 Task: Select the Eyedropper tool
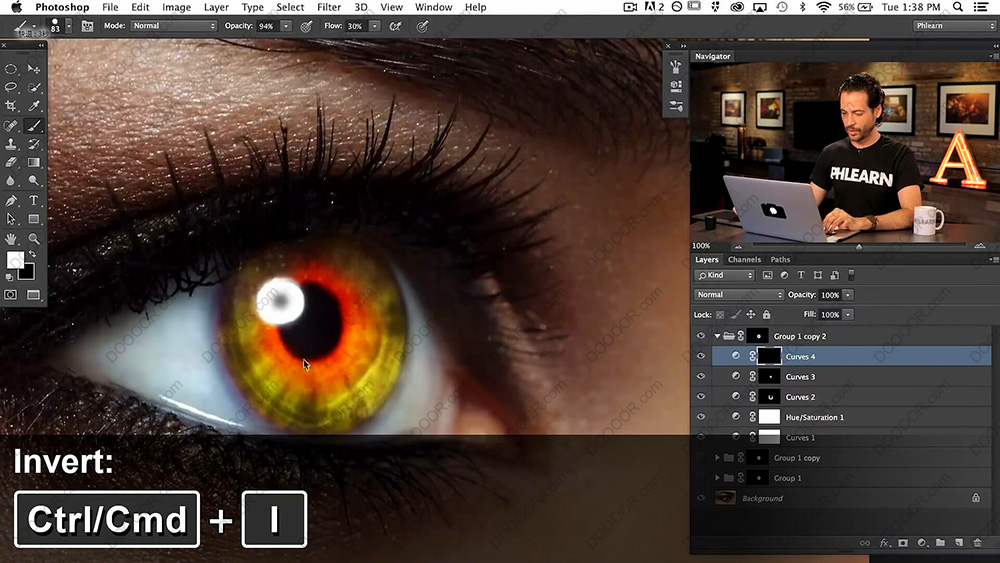click(34, 106)
